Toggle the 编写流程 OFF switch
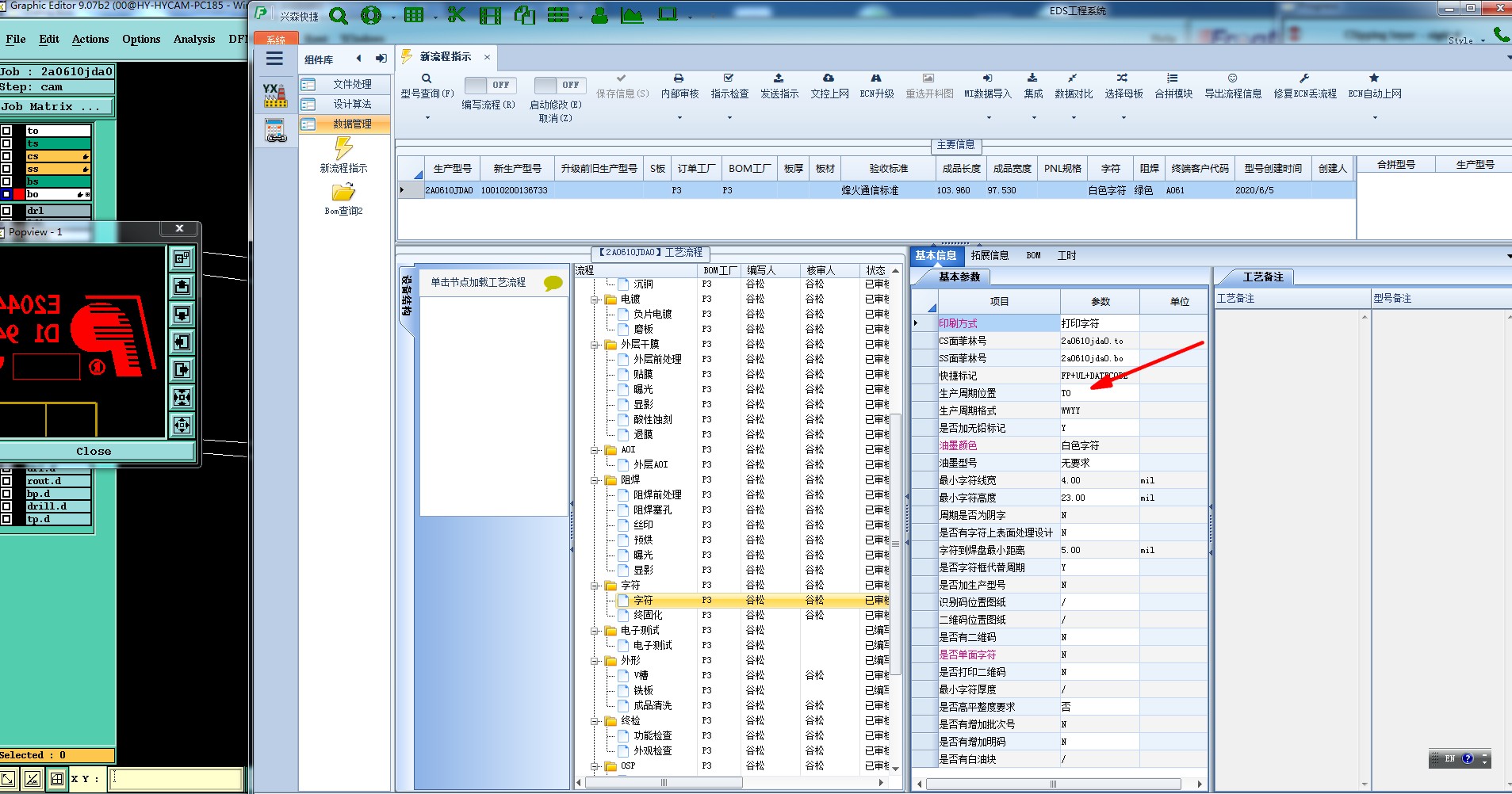The width and height of the screenshot is (1512, 794). 489,85
